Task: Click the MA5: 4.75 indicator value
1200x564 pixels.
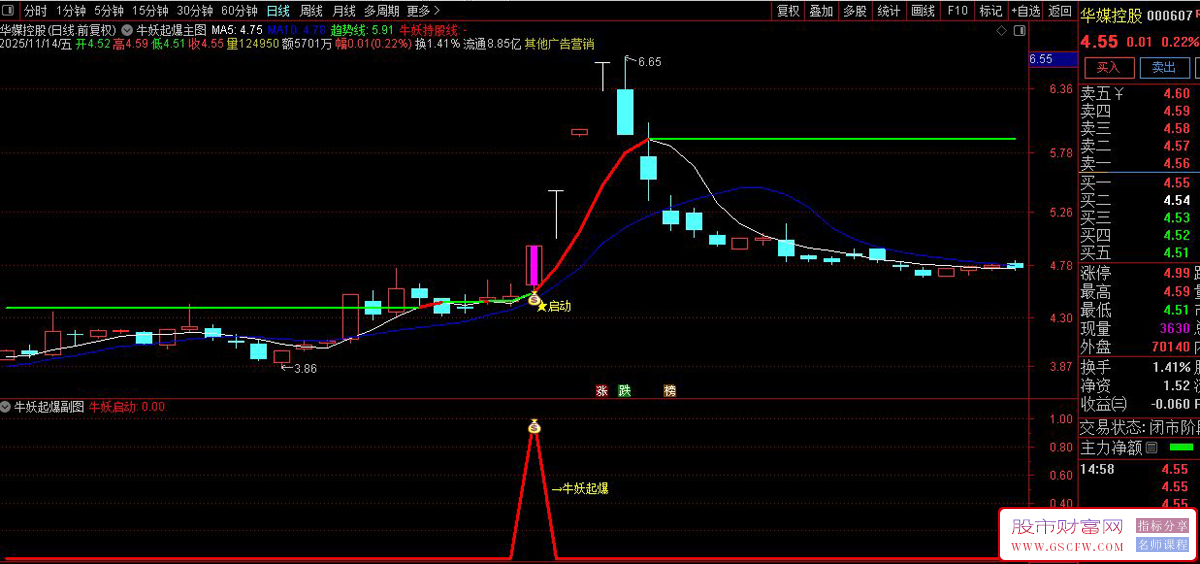Action: [x=235, y=30]
